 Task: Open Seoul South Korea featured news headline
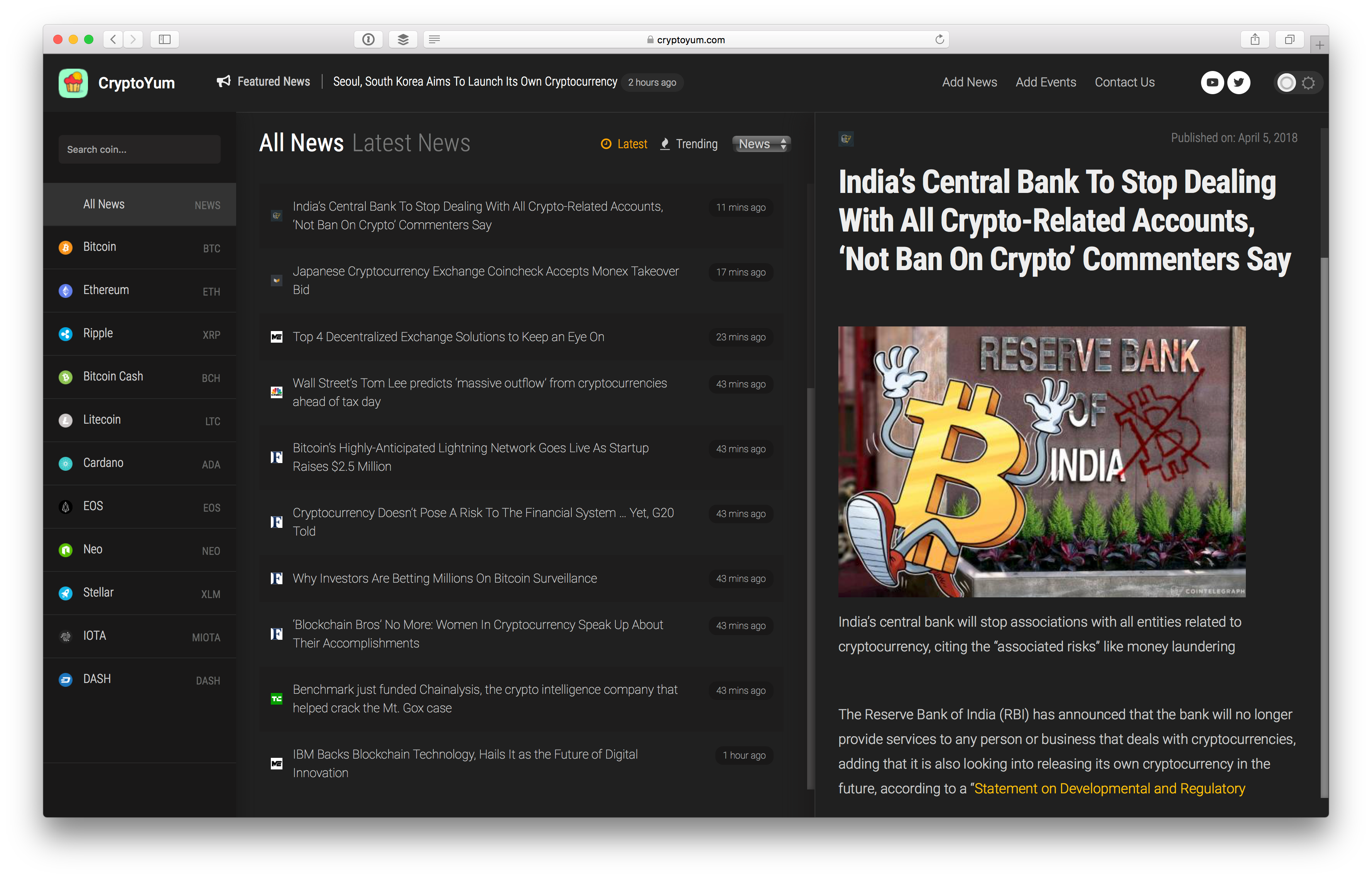click(475, 82)
